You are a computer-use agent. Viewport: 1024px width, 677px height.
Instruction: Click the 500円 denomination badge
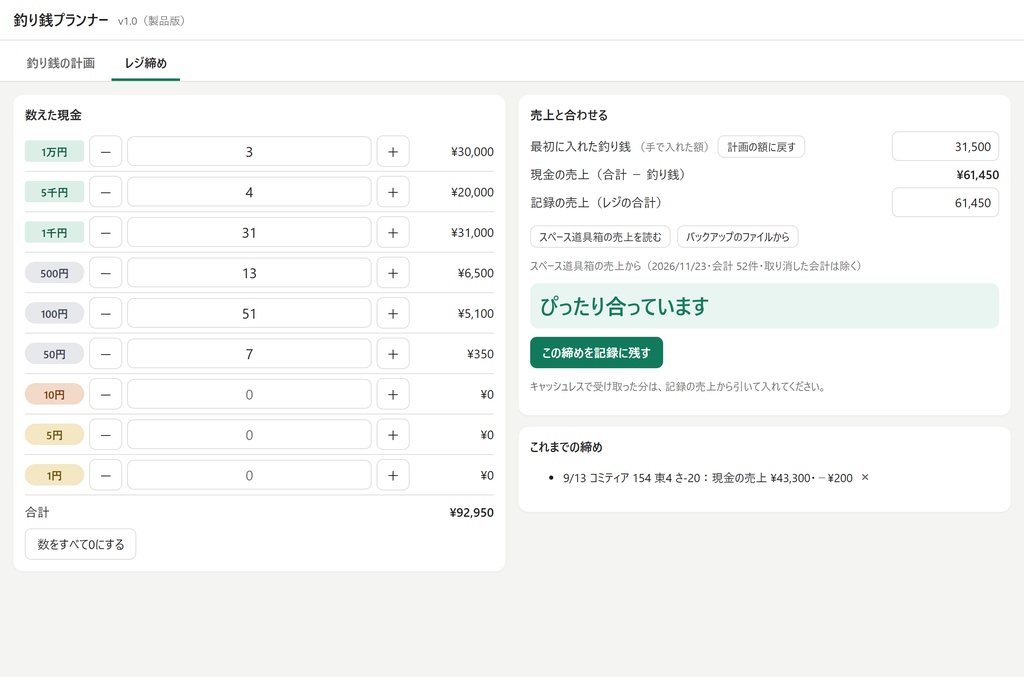pos(54,273)
